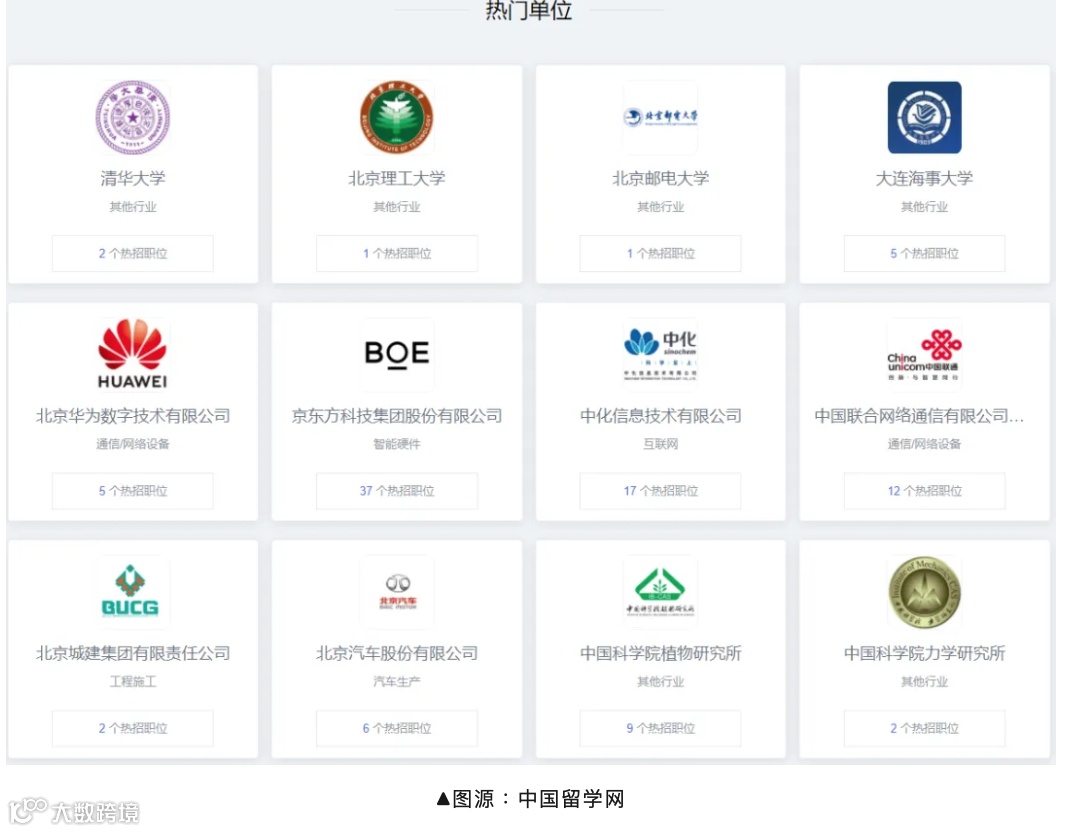
Task: Click 智能硬件 industry label under BOE
Action: [x=396, y=444]
